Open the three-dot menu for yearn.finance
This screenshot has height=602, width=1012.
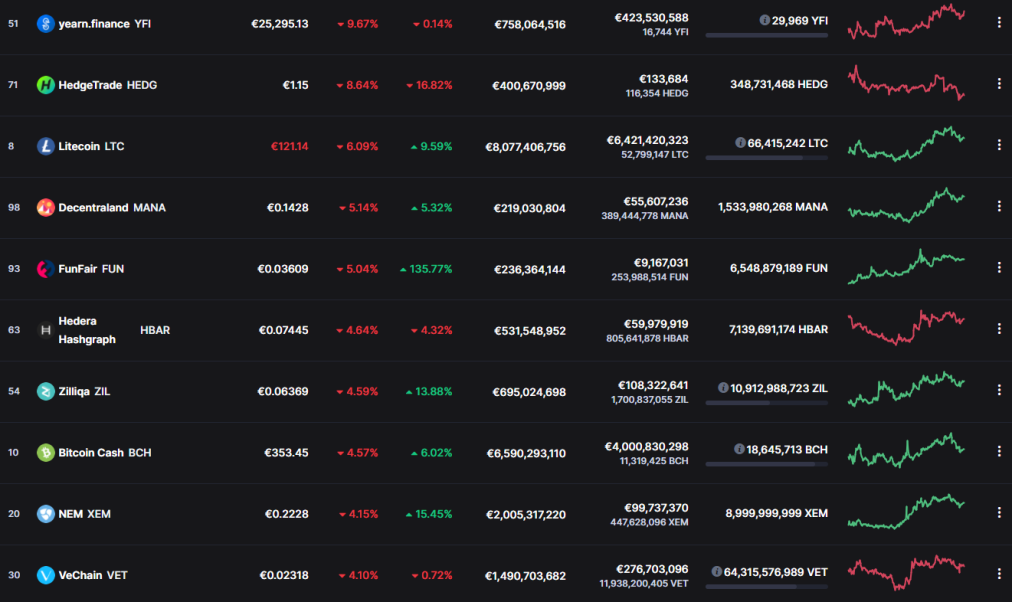coord(999,23)
